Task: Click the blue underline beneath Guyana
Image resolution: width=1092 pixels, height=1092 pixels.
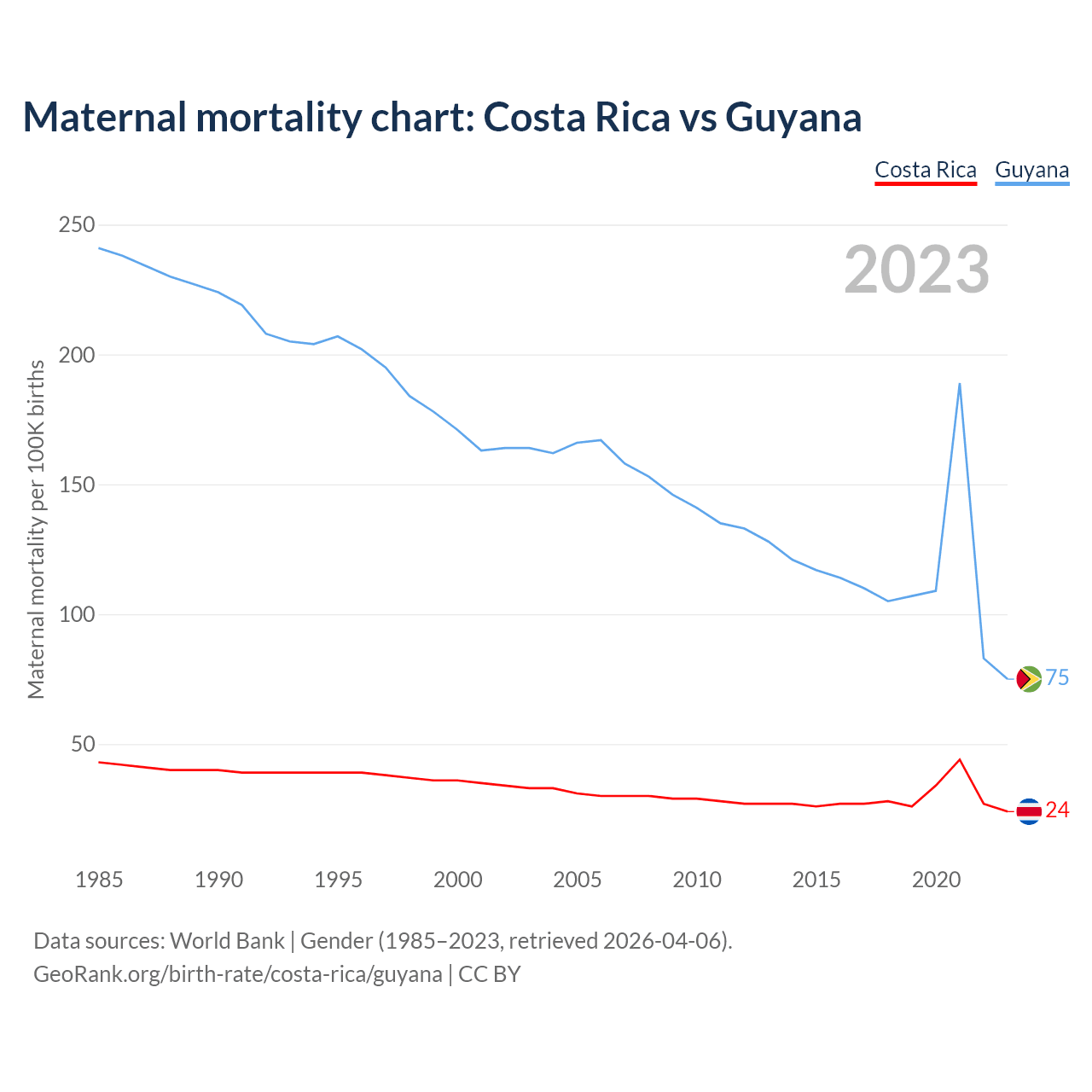Action: (x=1031, y=183)
